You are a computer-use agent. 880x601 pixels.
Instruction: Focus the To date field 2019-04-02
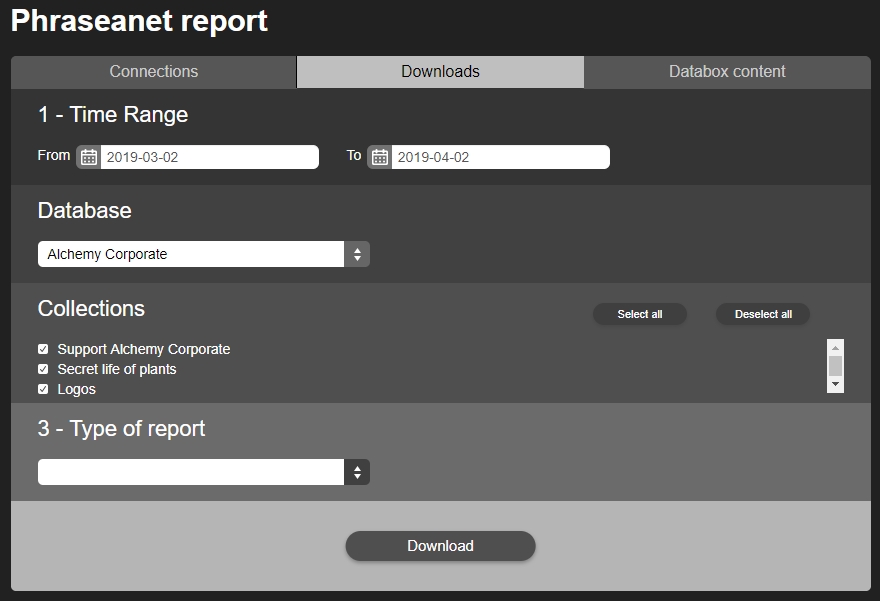(499, 157)
